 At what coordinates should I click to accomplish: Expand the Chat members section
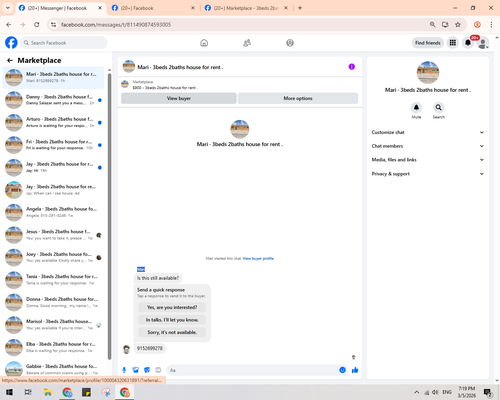428,146
